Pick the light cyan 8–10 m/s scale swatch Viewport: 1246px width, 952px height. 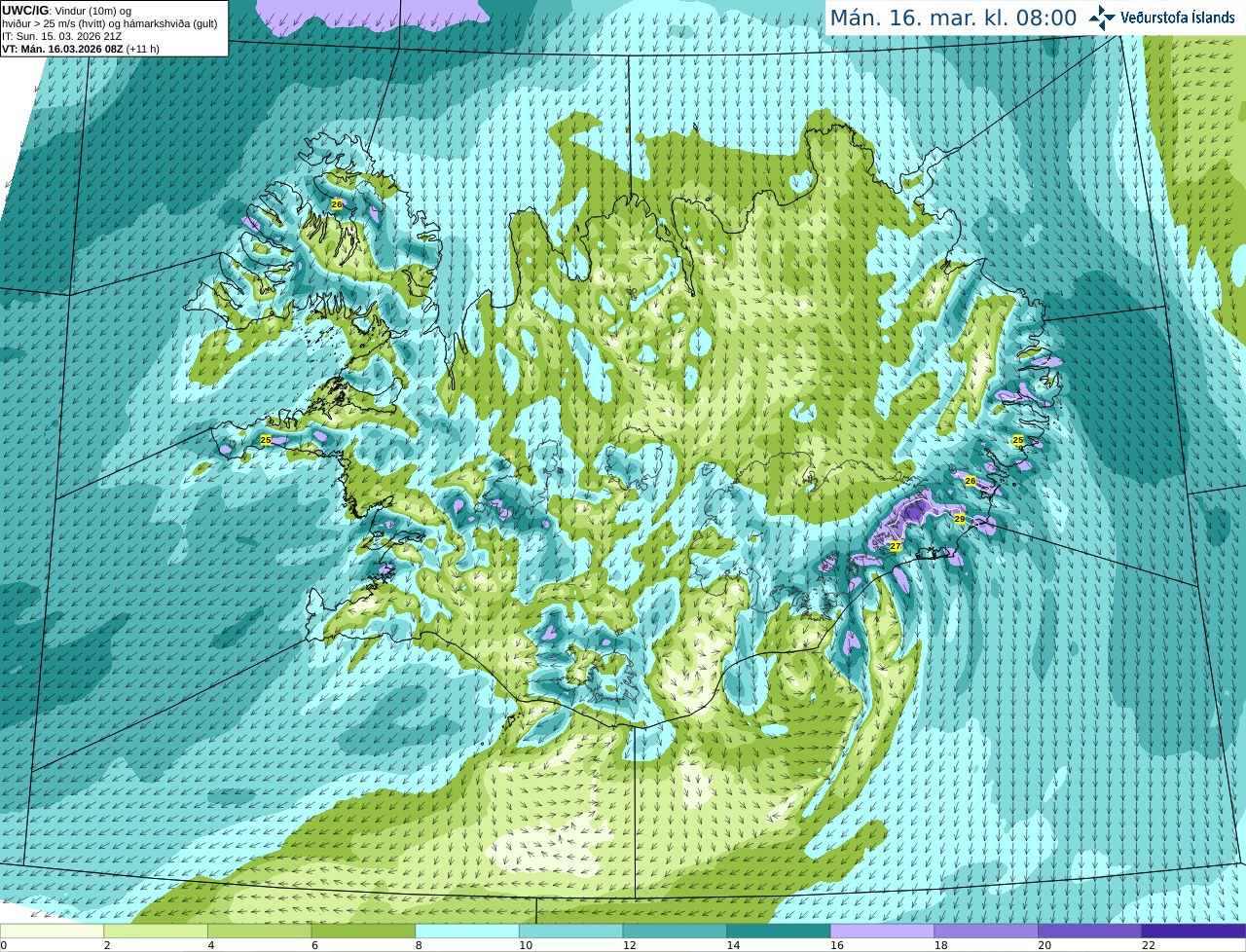coord(467,931)
